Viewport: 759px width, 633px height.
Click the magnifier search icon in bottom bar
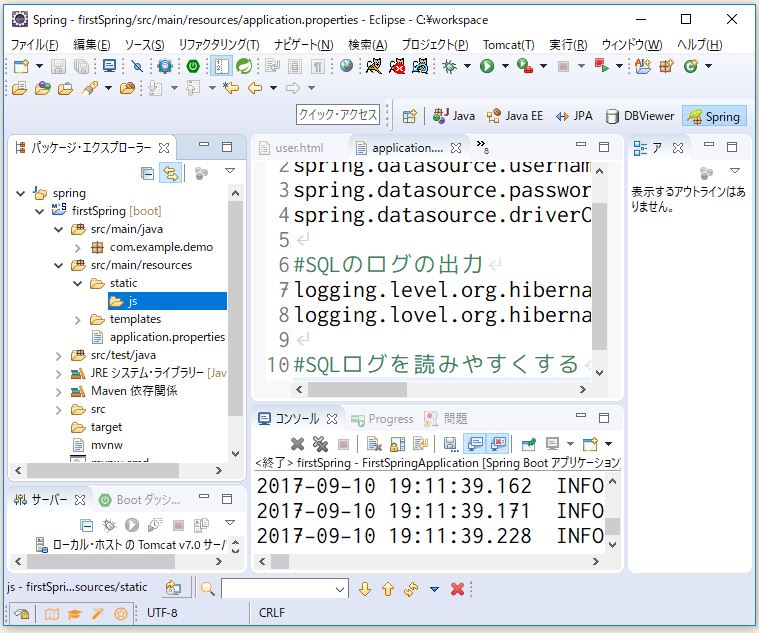[208, 589]
